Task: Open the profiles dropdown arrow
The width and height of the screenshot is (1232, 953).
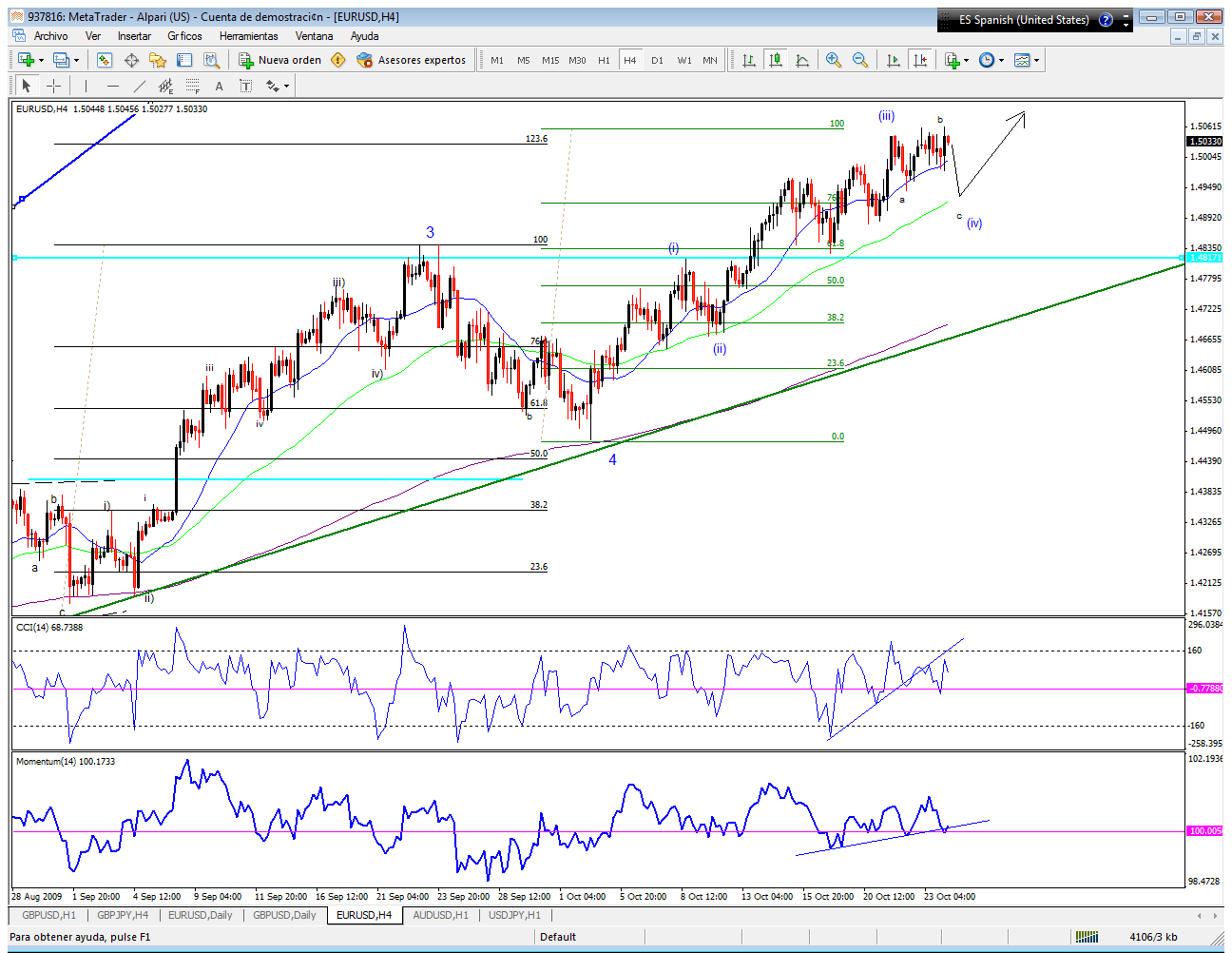Action: [77, 60]
